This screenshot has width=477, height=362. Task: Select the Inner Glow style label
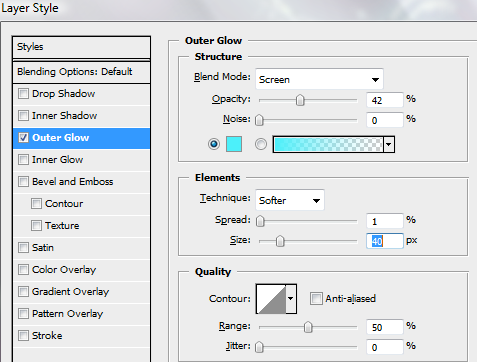pyautogui.click(x=57, y=160)
